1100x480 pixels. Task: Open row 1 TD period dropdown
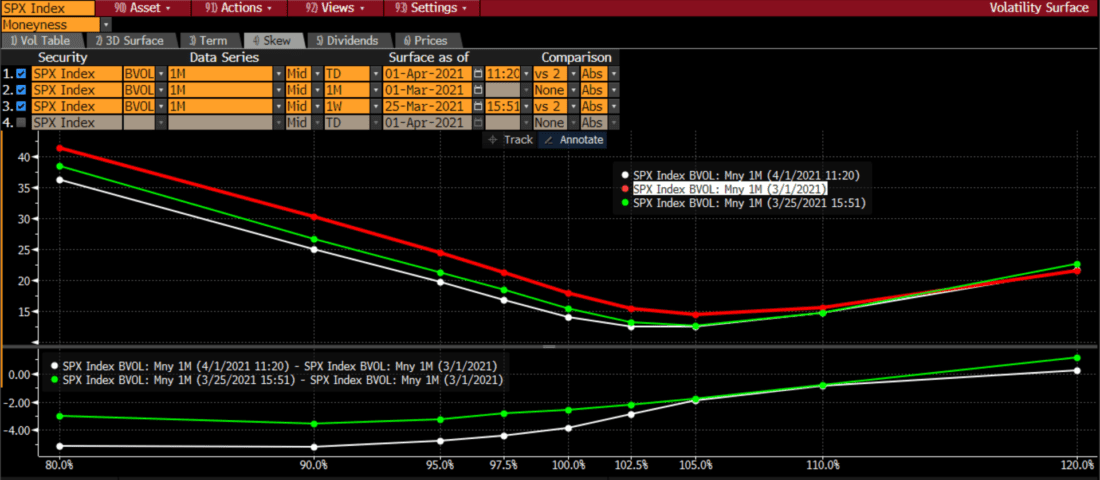[375, 73]
